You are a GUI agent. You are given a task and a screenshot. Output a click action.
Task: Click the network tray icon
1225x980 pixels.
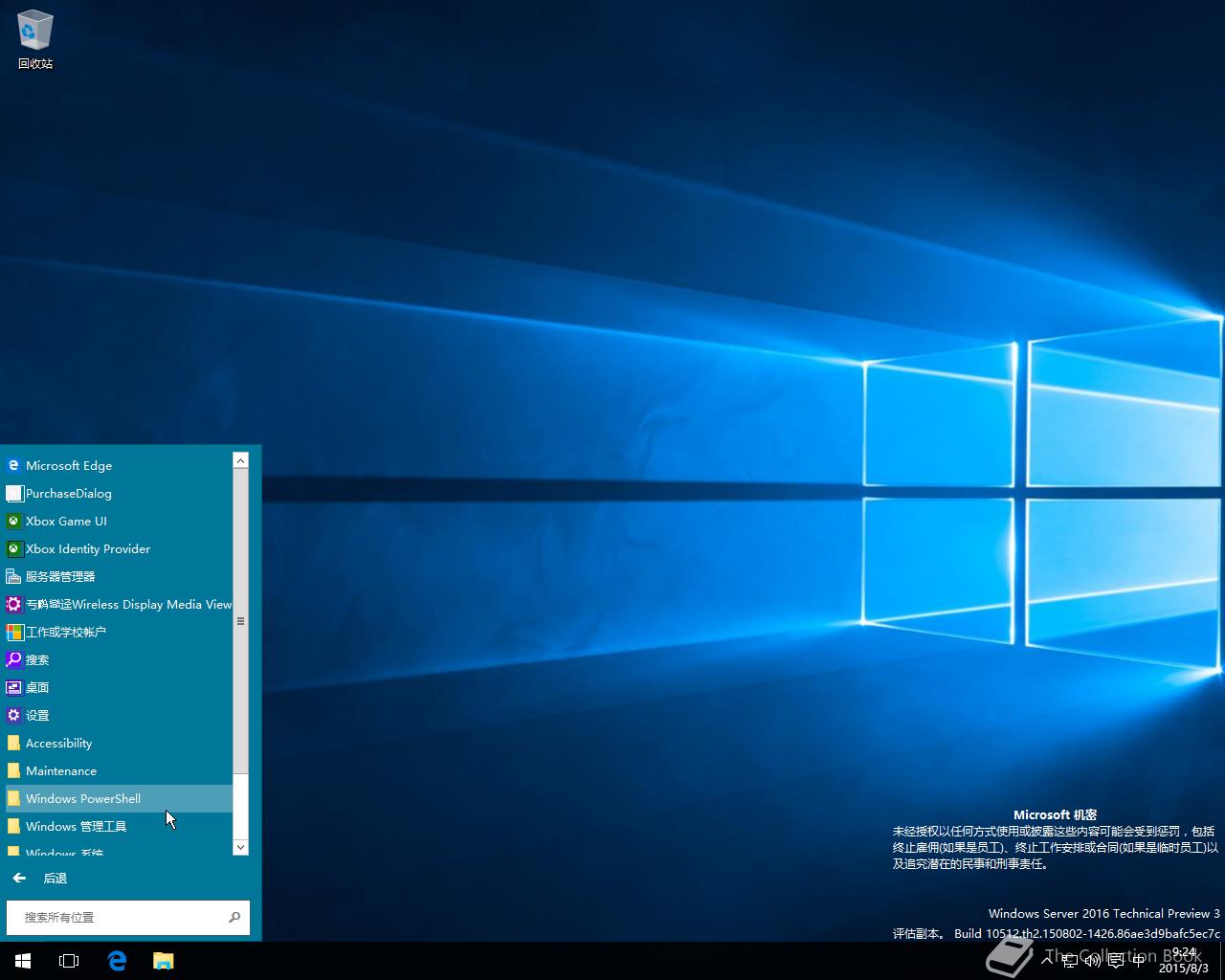coord(1070,961)
